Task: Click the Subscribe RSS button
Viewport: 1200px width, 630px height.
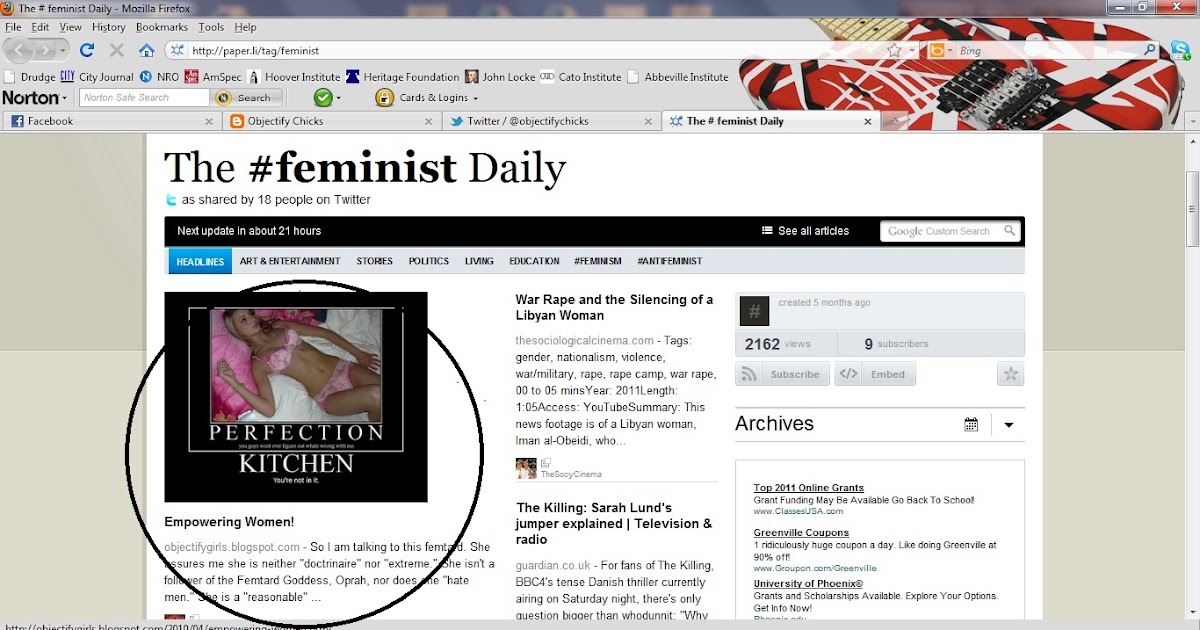Action: tap(783, 374)
